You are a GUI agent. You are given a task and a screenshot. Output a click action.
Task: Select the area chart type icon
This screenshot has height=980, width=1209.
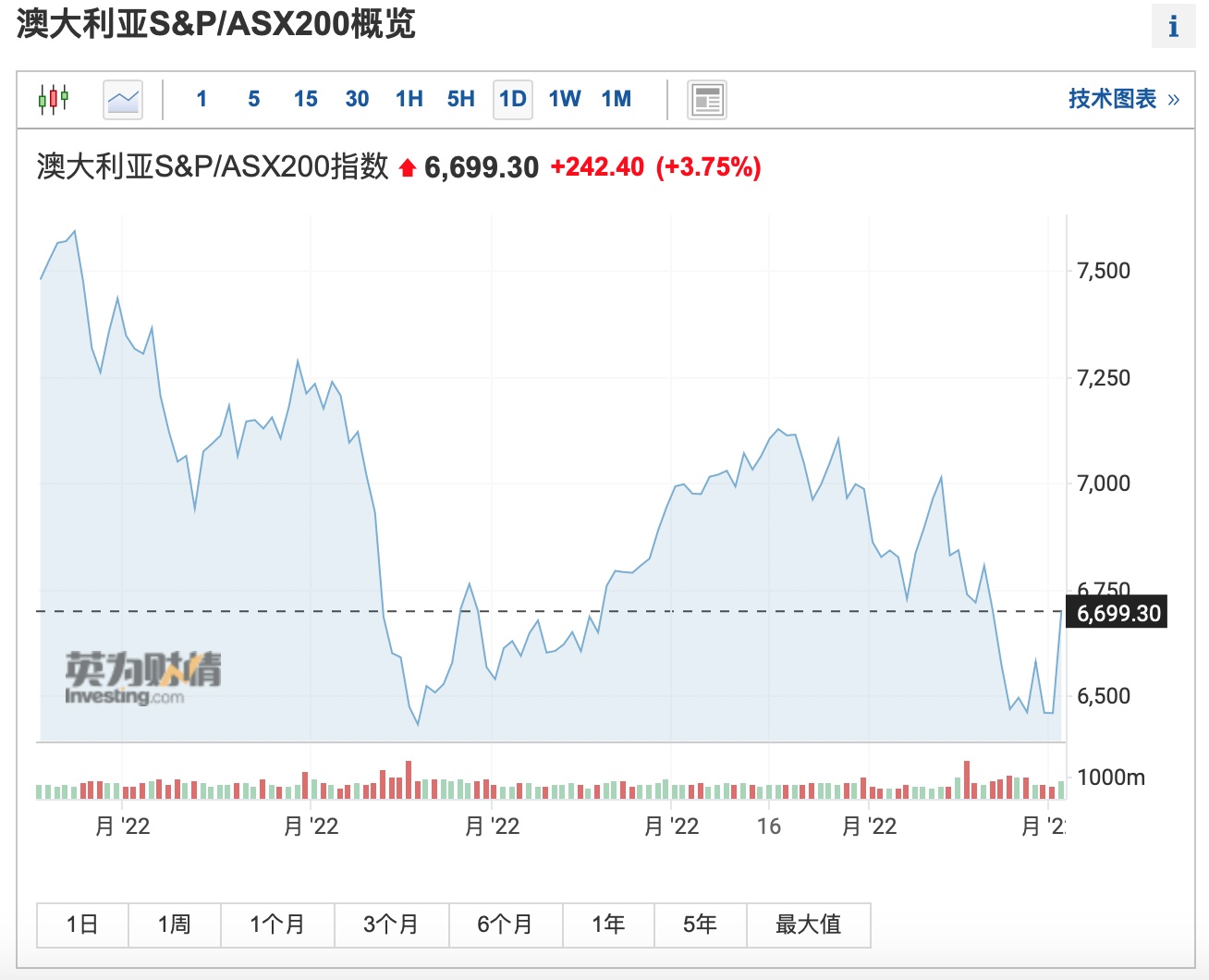(x=123, y=99)
